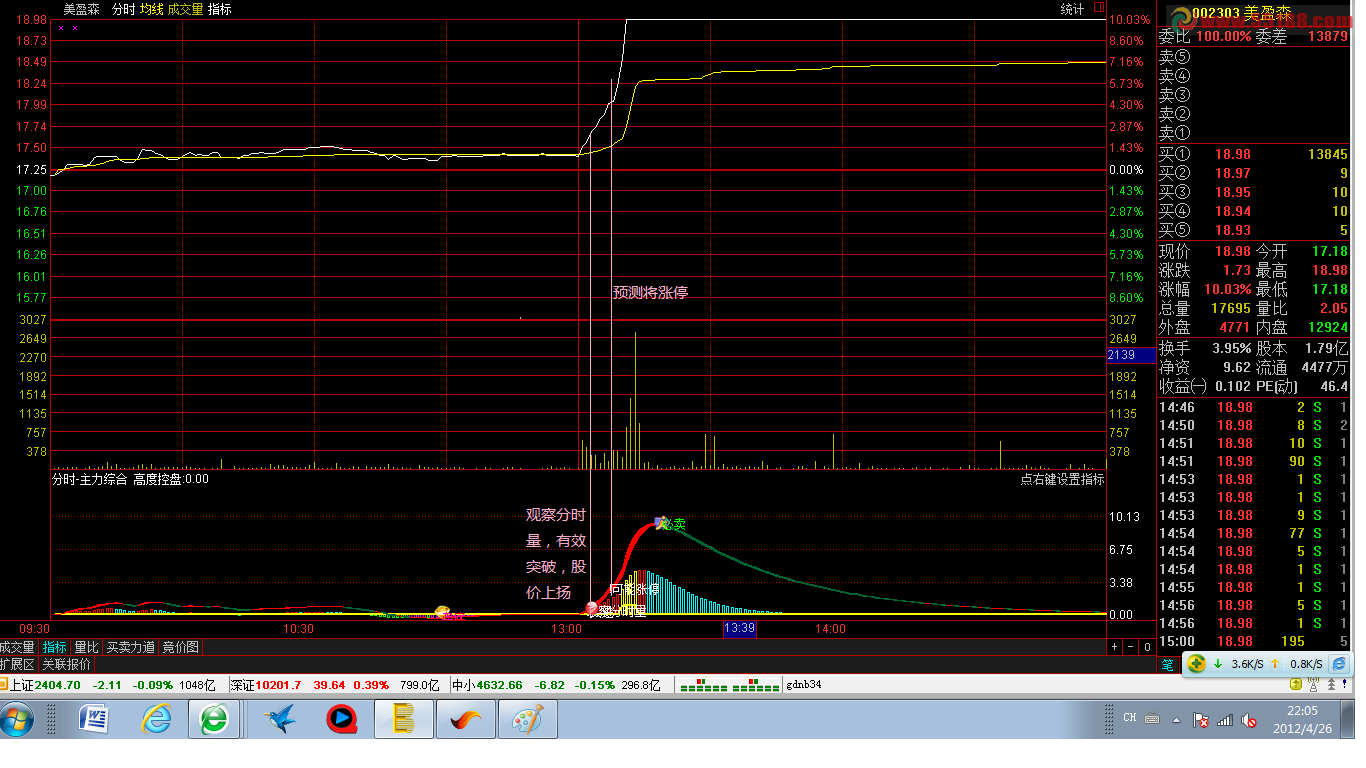Switch to the 量比 tab
1366x768 pixels.
click(86, 647)
